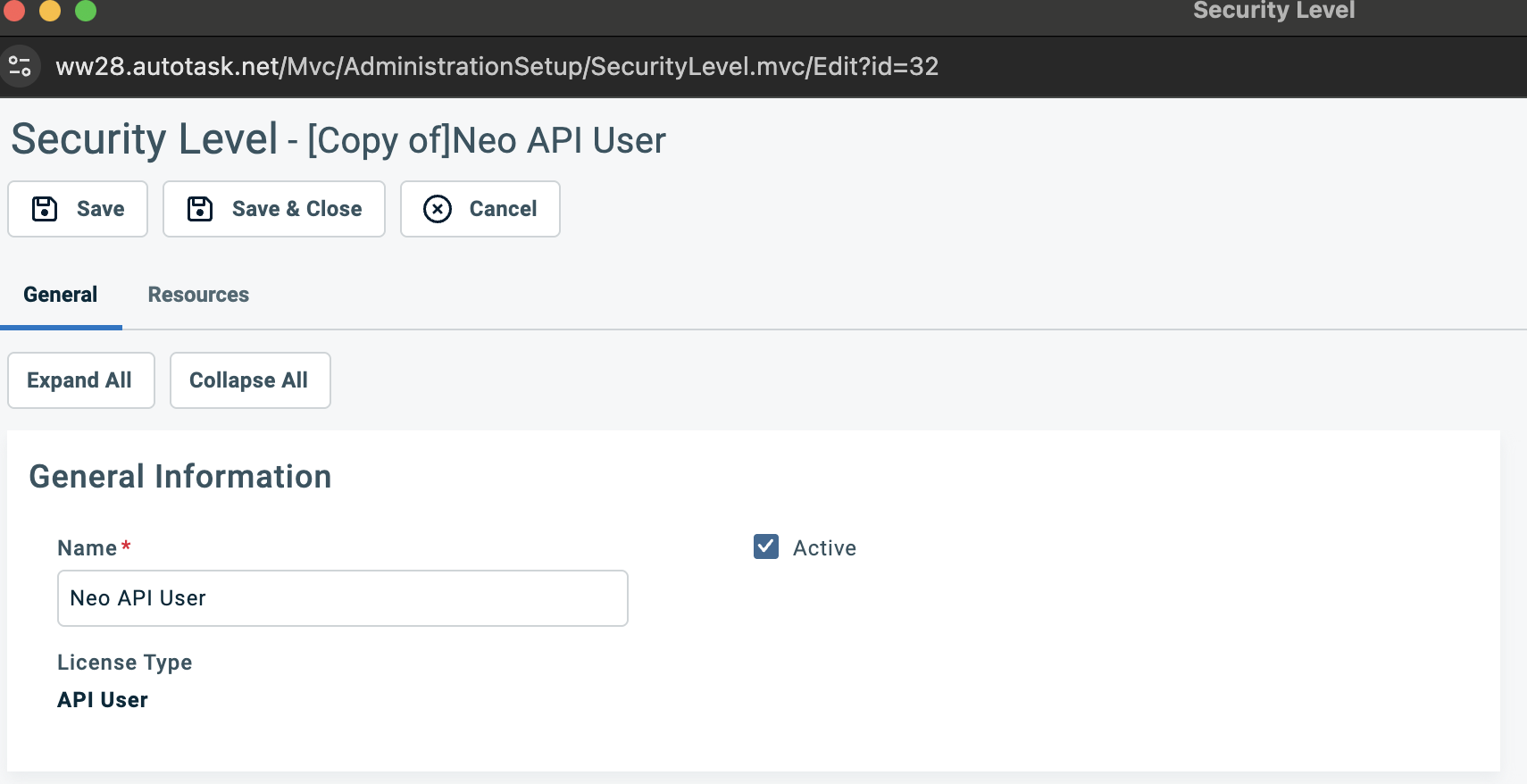Select the General tab
1527x784 pixels.
point(61,295)
